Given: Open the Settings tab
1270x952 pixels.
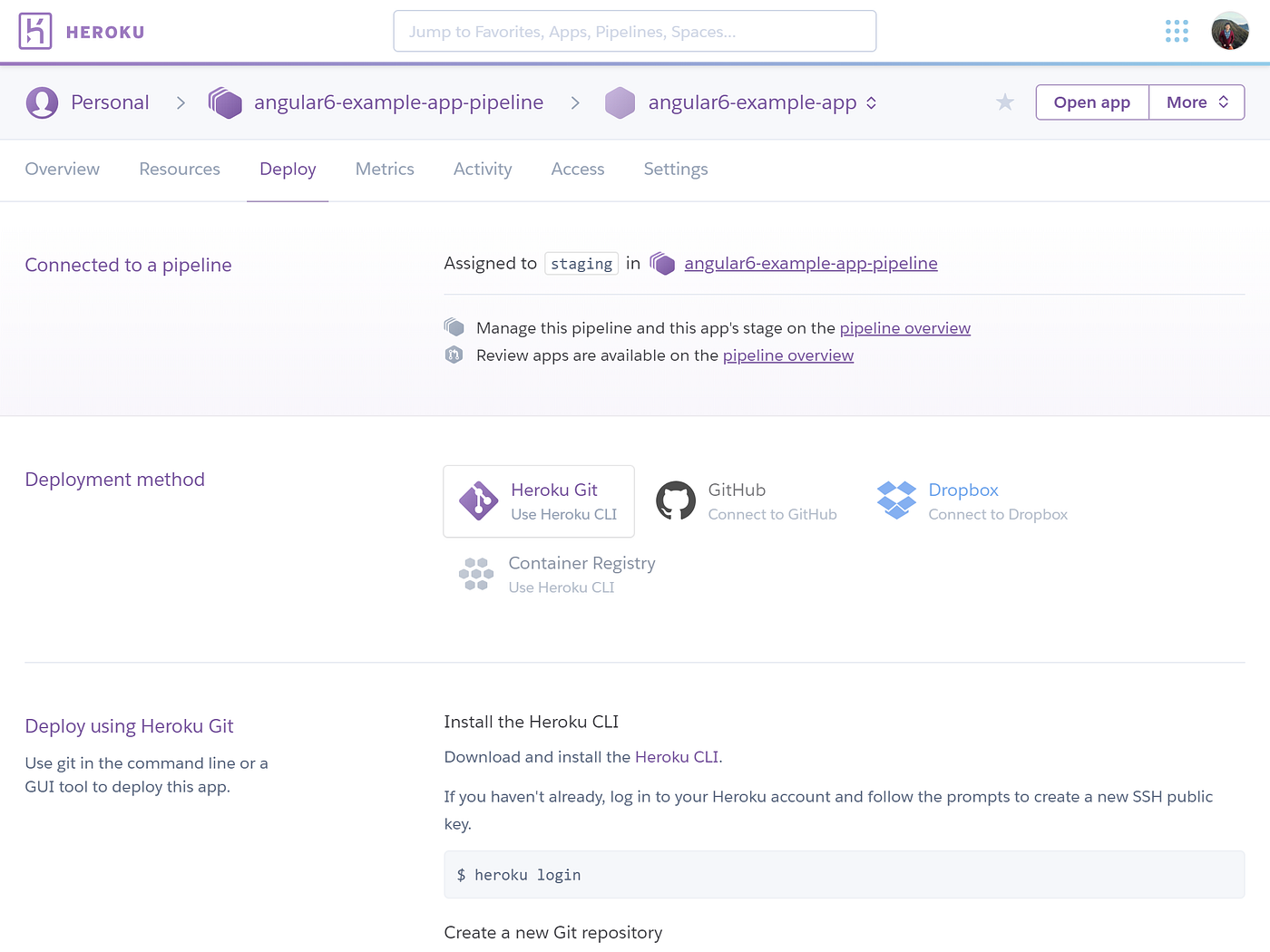Looking at the screenshot, I should click(675, 170).
